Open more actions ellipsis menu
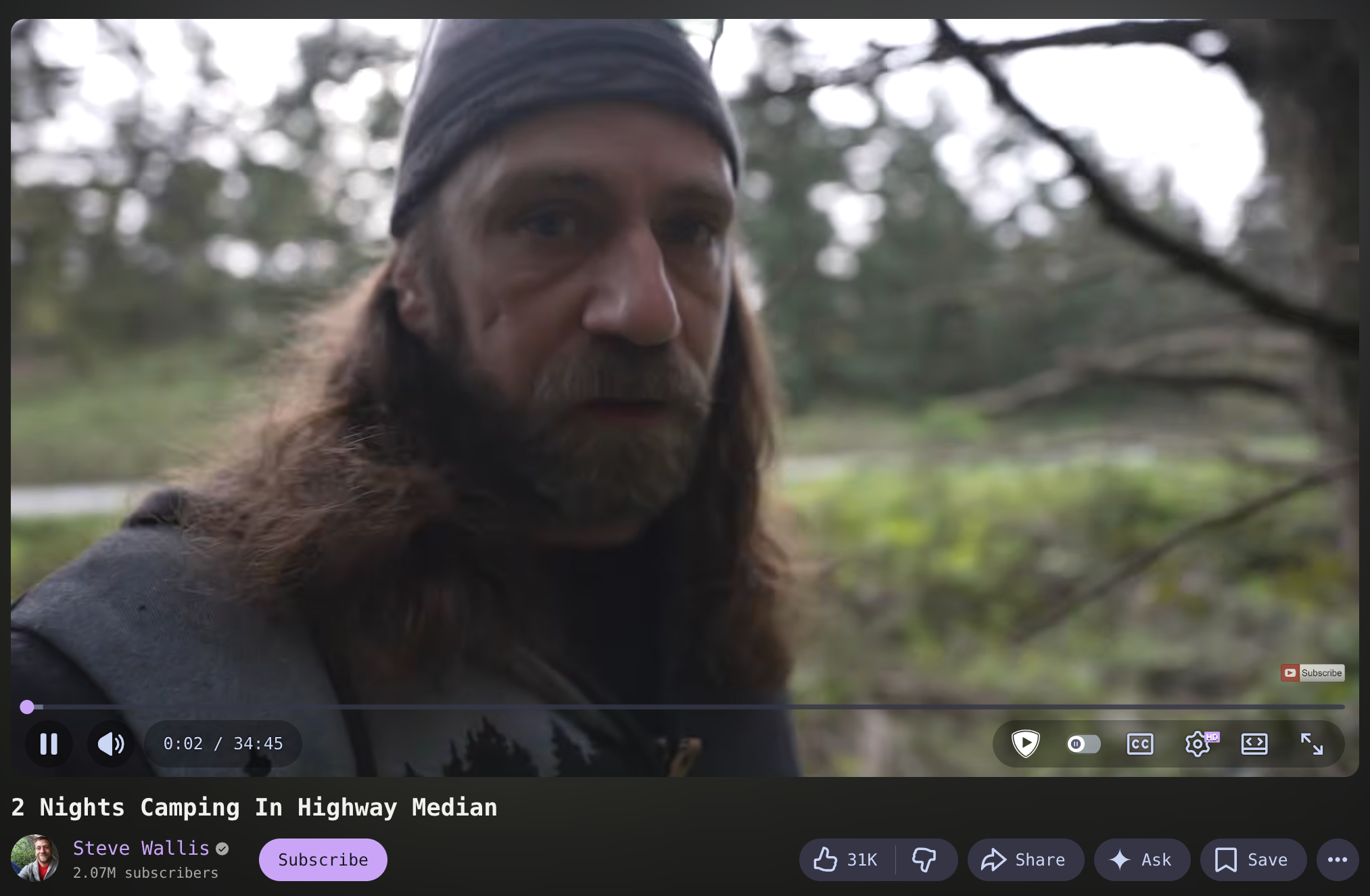 1337,859
